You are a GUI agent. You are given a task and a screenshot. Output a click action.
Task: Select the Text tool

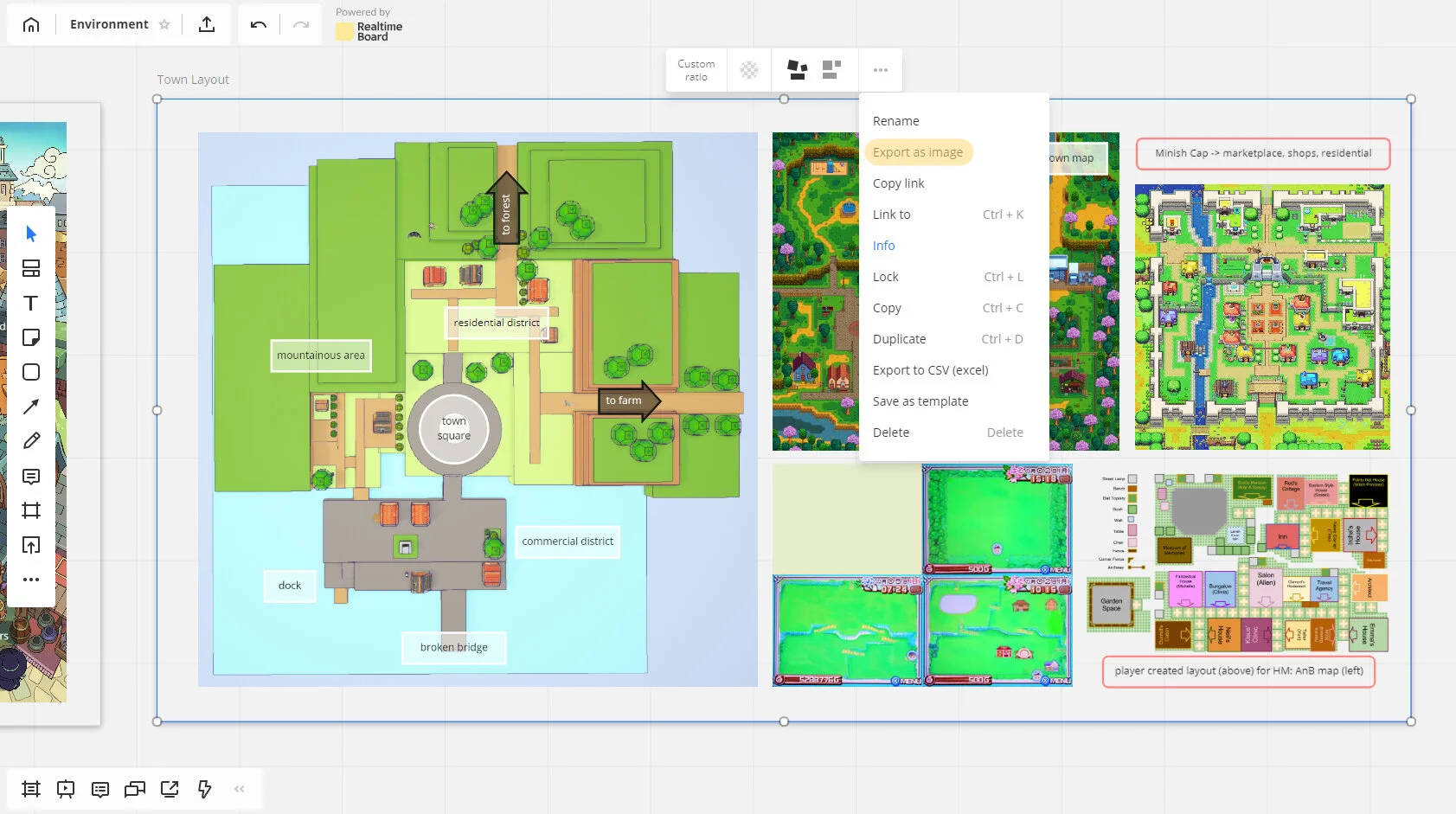(x=31, y=303)
